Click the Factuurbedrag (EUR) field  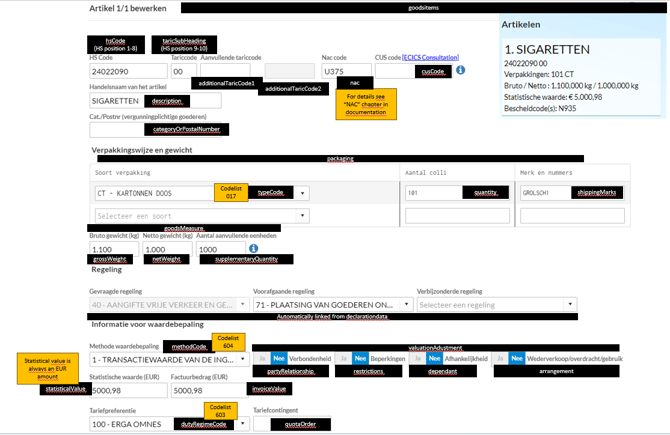(x=209, y=390)
